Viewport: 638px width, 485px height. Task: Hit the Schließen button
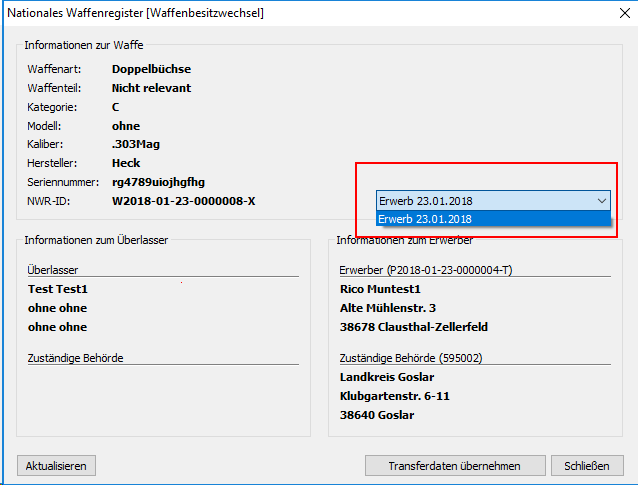click(x=587, y=466)
